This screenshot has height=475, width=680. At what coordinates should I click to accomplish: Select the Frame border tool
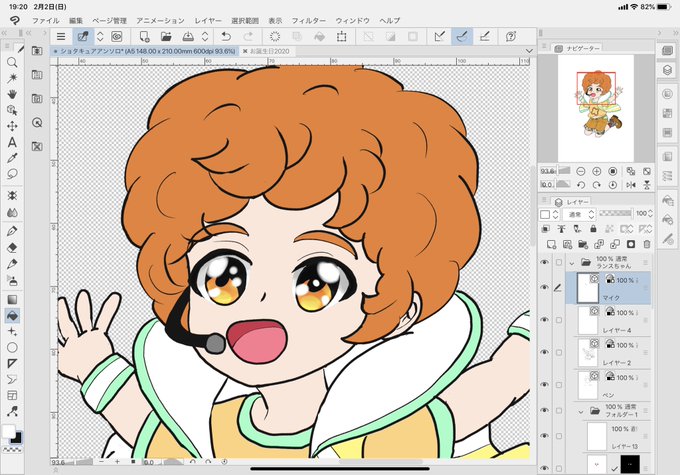(12, 395)
